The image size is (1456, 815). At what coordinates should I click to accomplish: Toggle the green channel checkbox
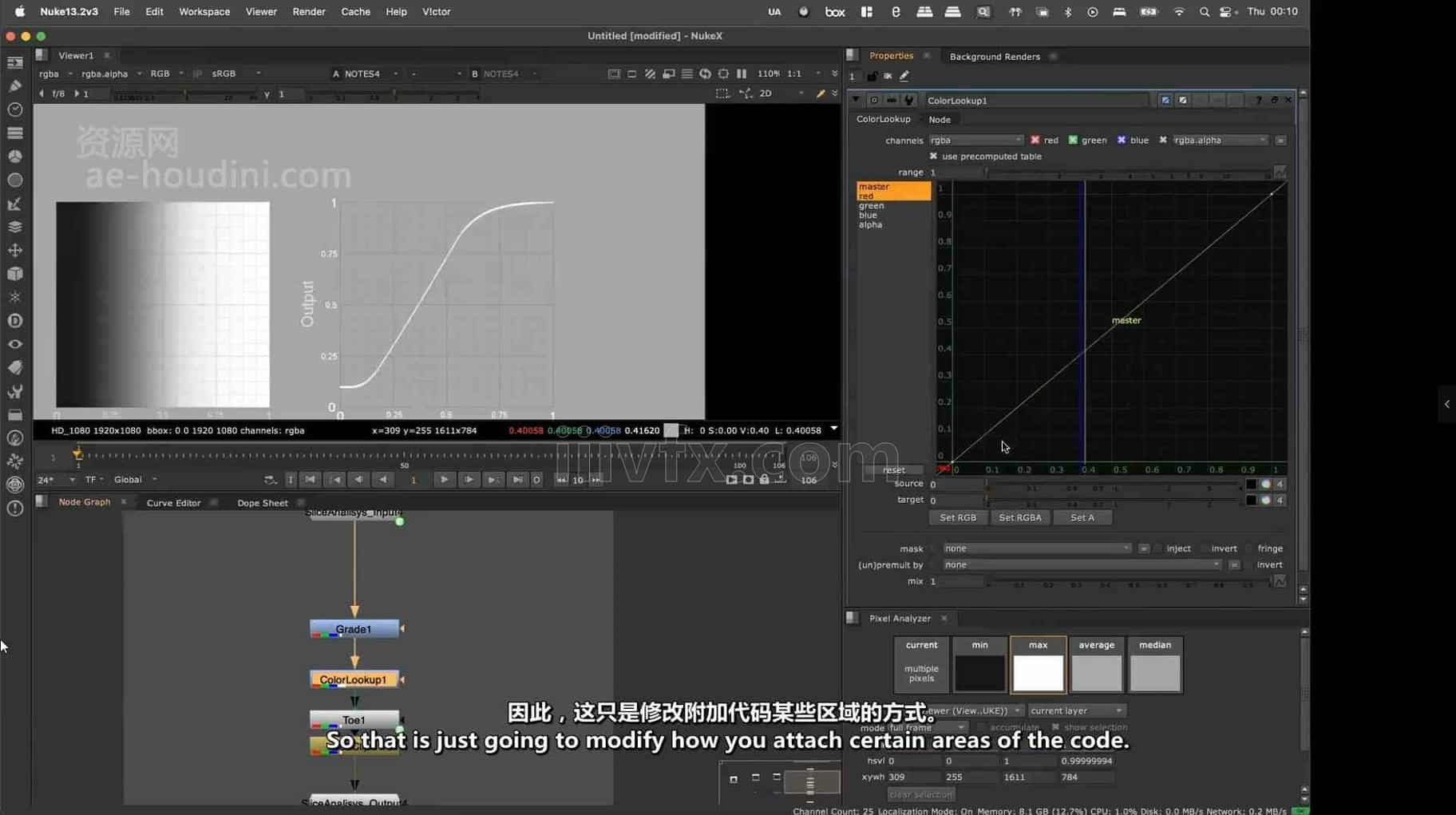(1073, 140)
